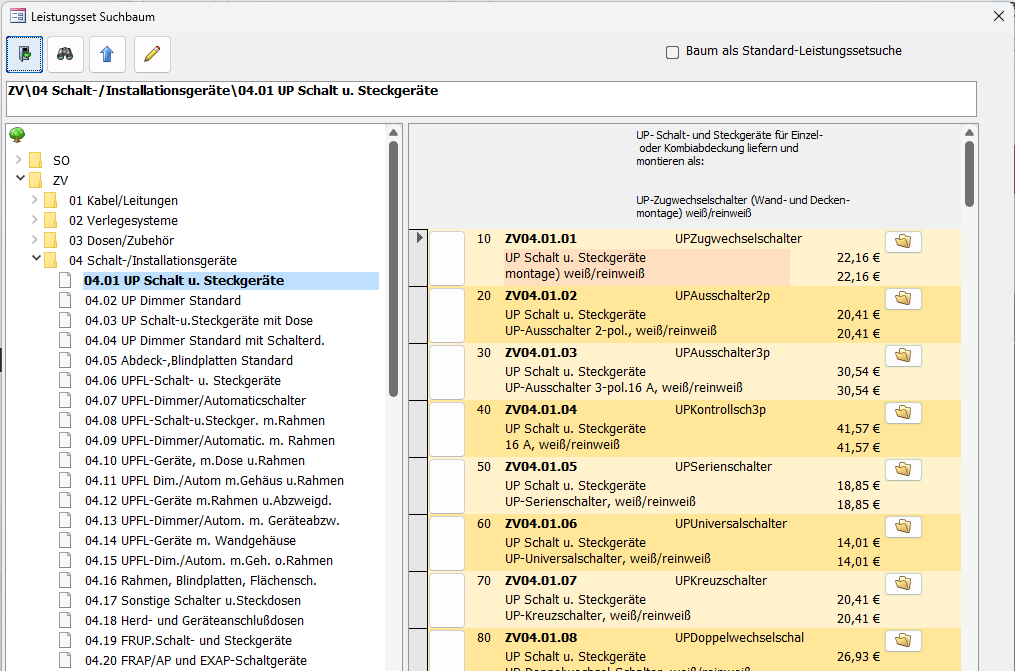Select 04.02 UP Dimmer Standard entry

[162, 301]
